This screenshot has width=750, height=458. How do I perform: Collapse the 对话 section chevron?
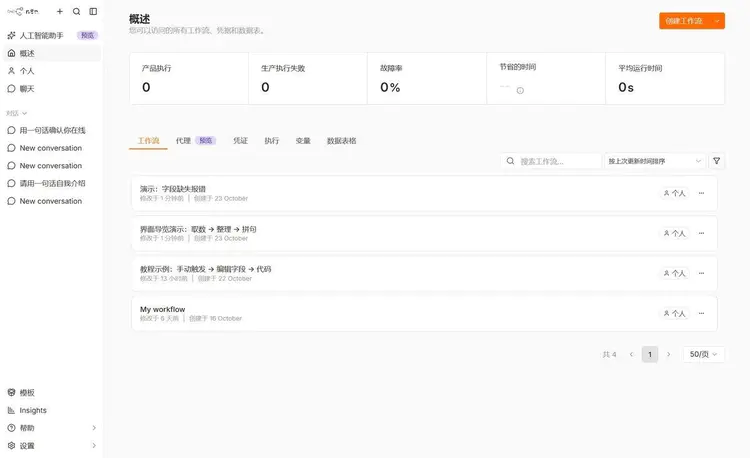pyautogui.click(x=24, y=113)
